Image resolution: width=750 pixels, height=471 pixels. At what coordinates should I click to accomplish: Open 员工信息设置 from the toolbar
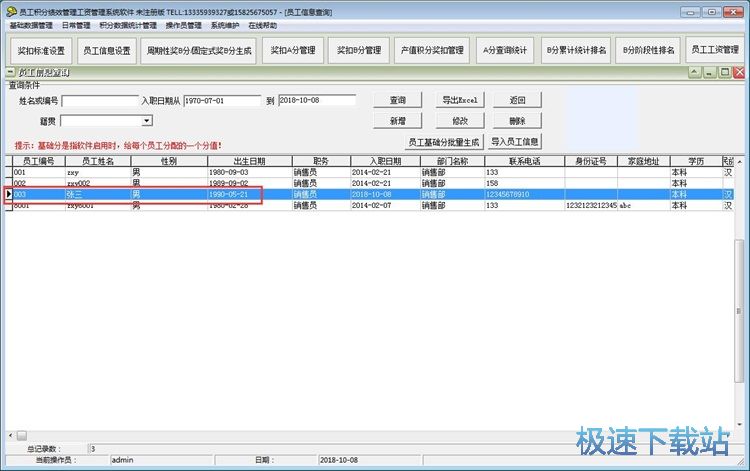(x=107, y=51)
